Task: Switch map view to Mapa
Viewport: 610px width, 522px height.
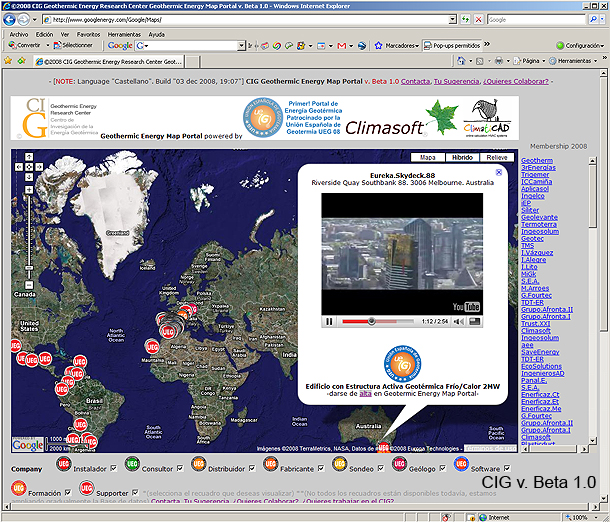Action: [x=428, y=157]
